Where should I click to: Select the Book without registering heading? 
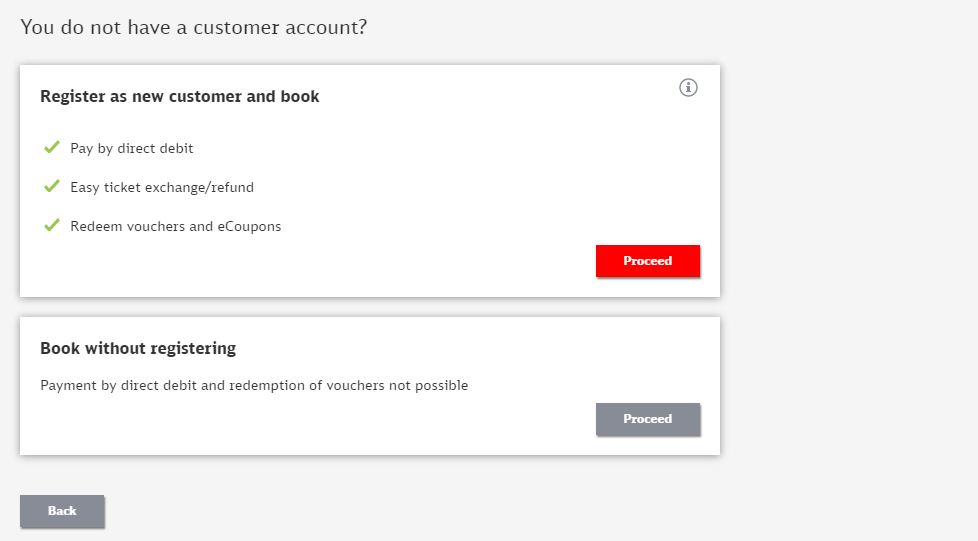[x=138, y=349]
